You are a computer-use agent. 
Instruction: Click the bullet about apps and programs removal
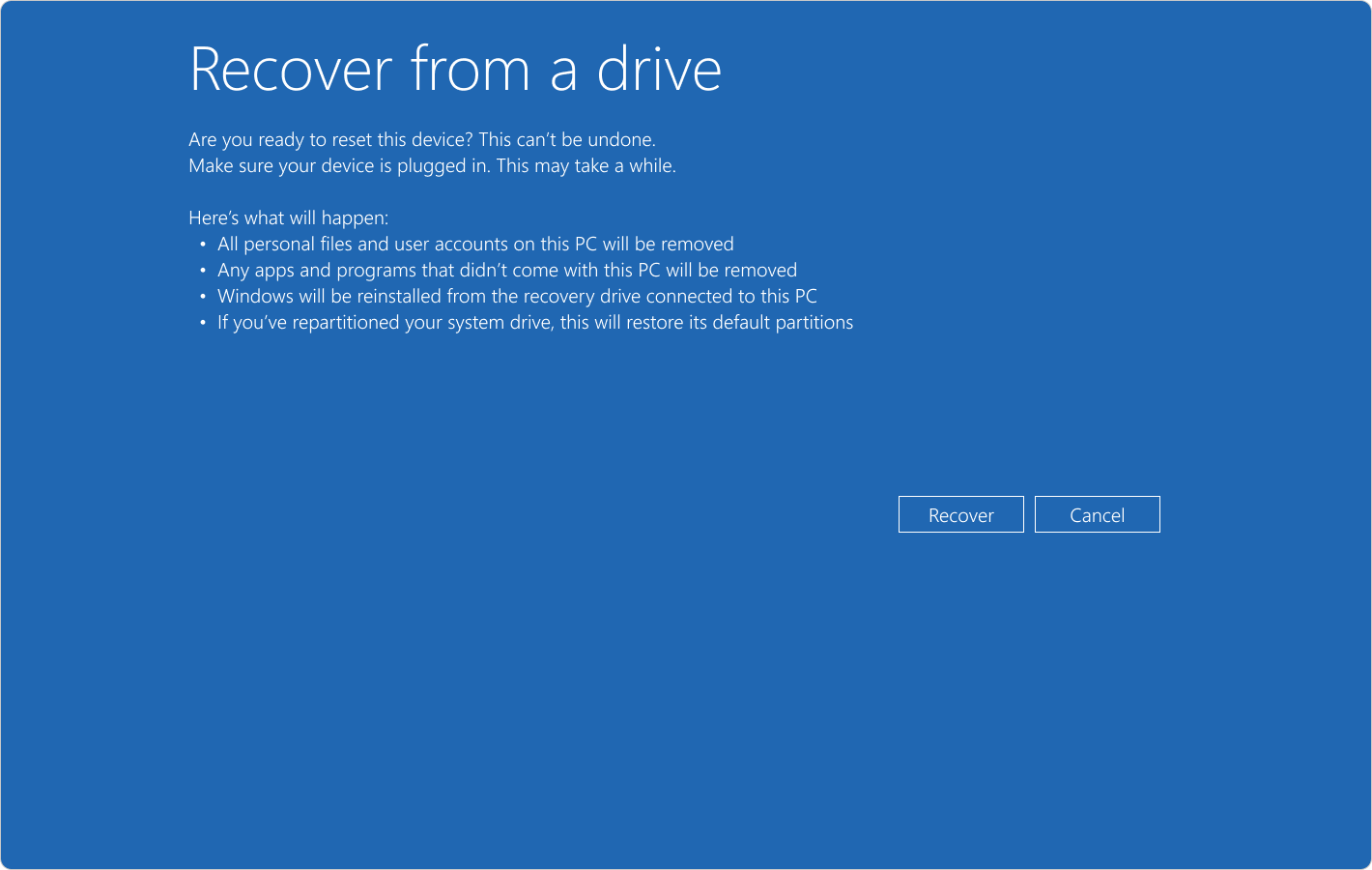tap(507, 270)
